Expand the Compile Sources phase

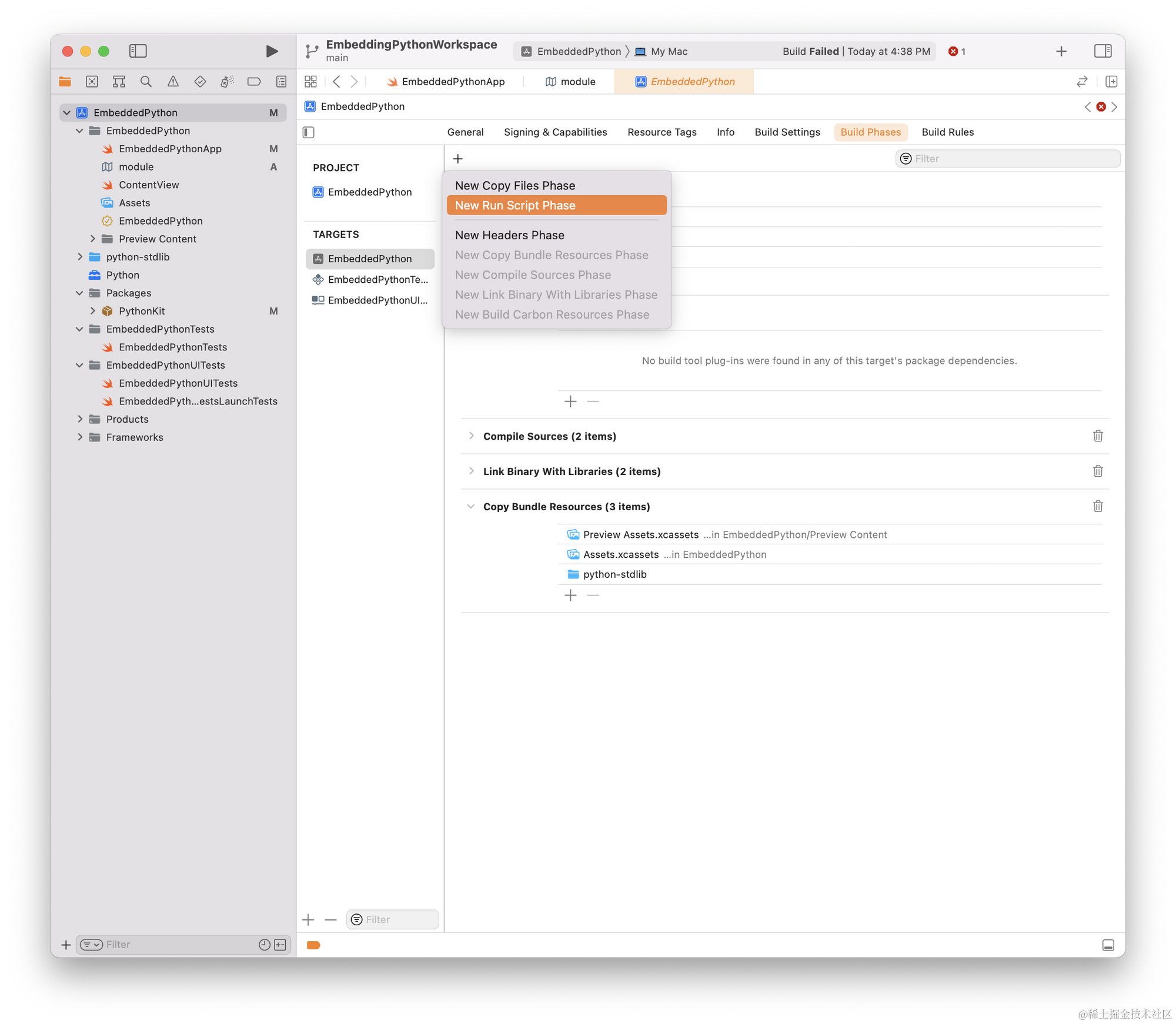(x=471, y=436)
